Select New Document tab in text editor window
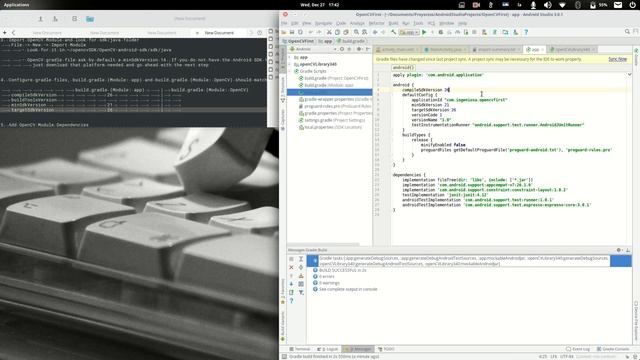Image resolution: width=640 pixels, height=360 pixels. (x=219, y=33)
